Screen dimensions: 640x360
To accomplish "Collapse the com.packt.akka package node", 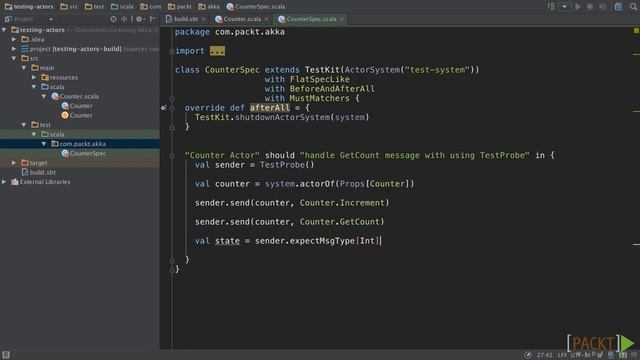I will (x=44, y=144).
